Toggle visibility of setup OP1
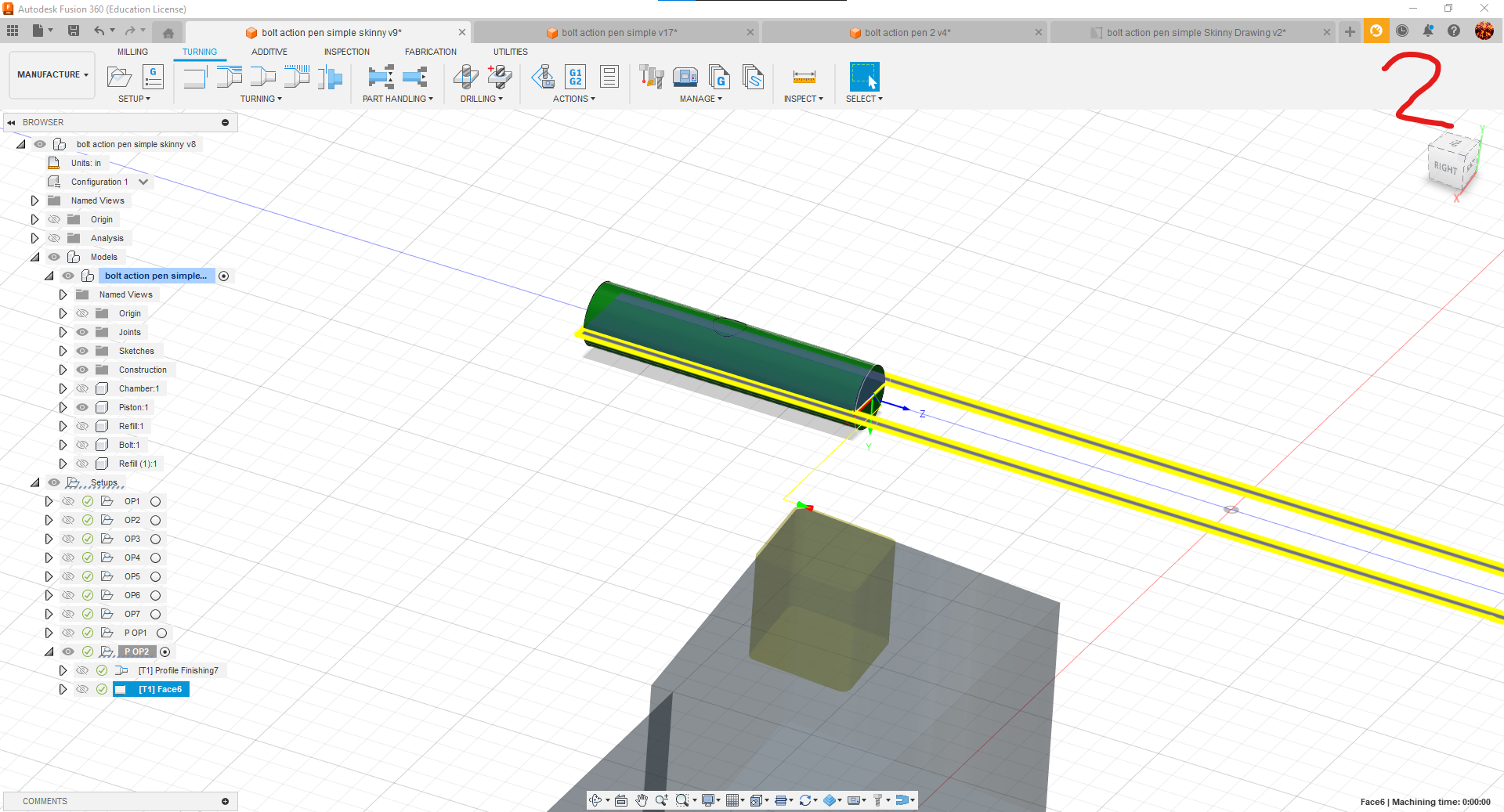 [68, 501]
